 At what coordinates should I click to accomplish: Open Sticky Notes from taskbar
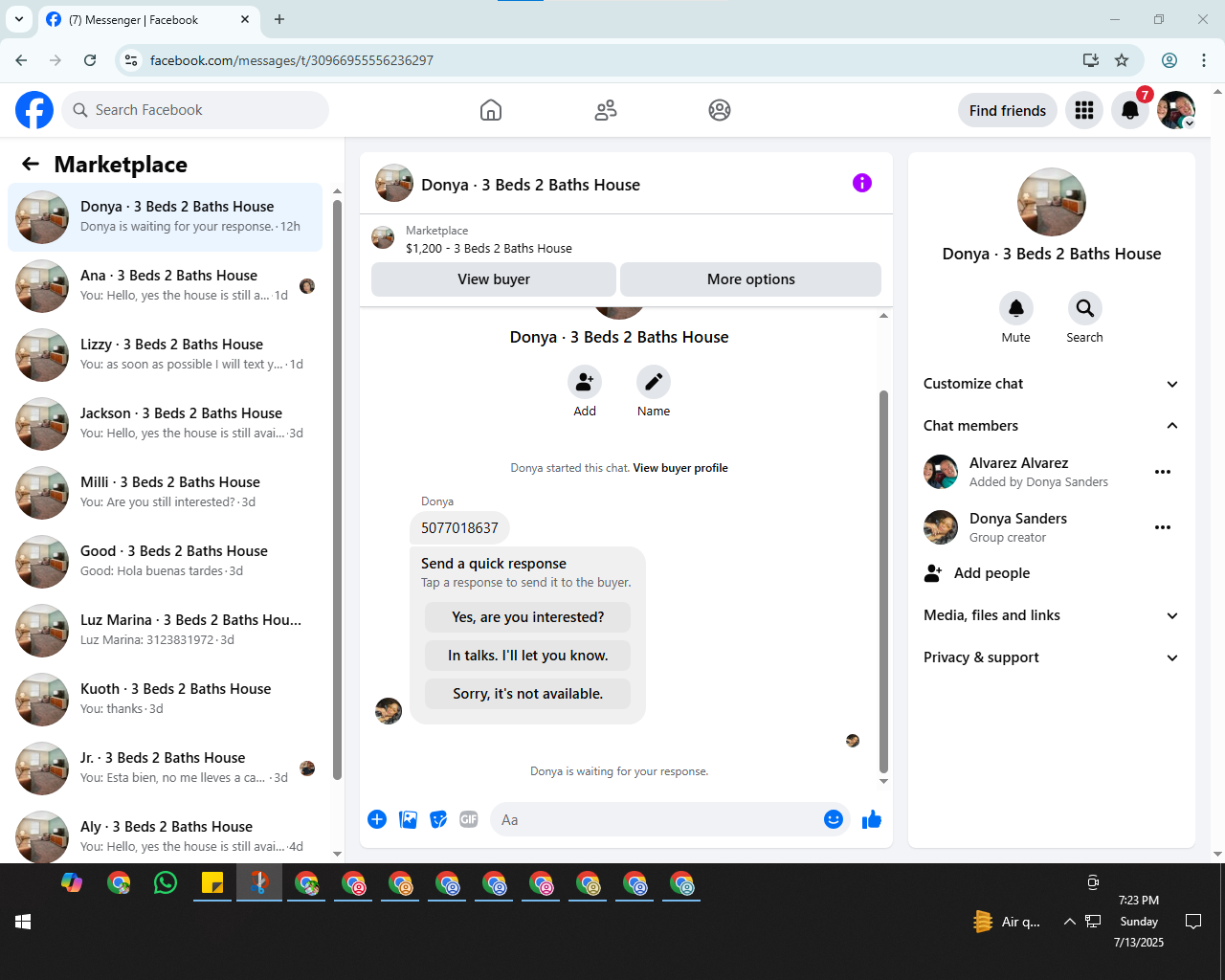point(212,882)
